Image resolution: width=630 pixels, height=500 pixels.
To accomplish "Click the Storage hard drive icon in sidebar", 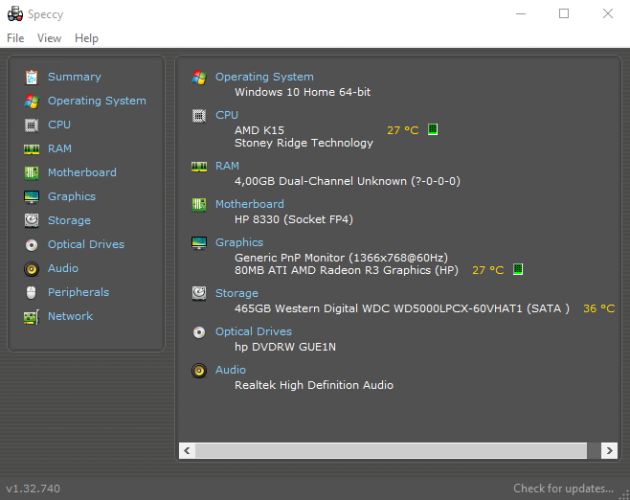I will [31, 221].
